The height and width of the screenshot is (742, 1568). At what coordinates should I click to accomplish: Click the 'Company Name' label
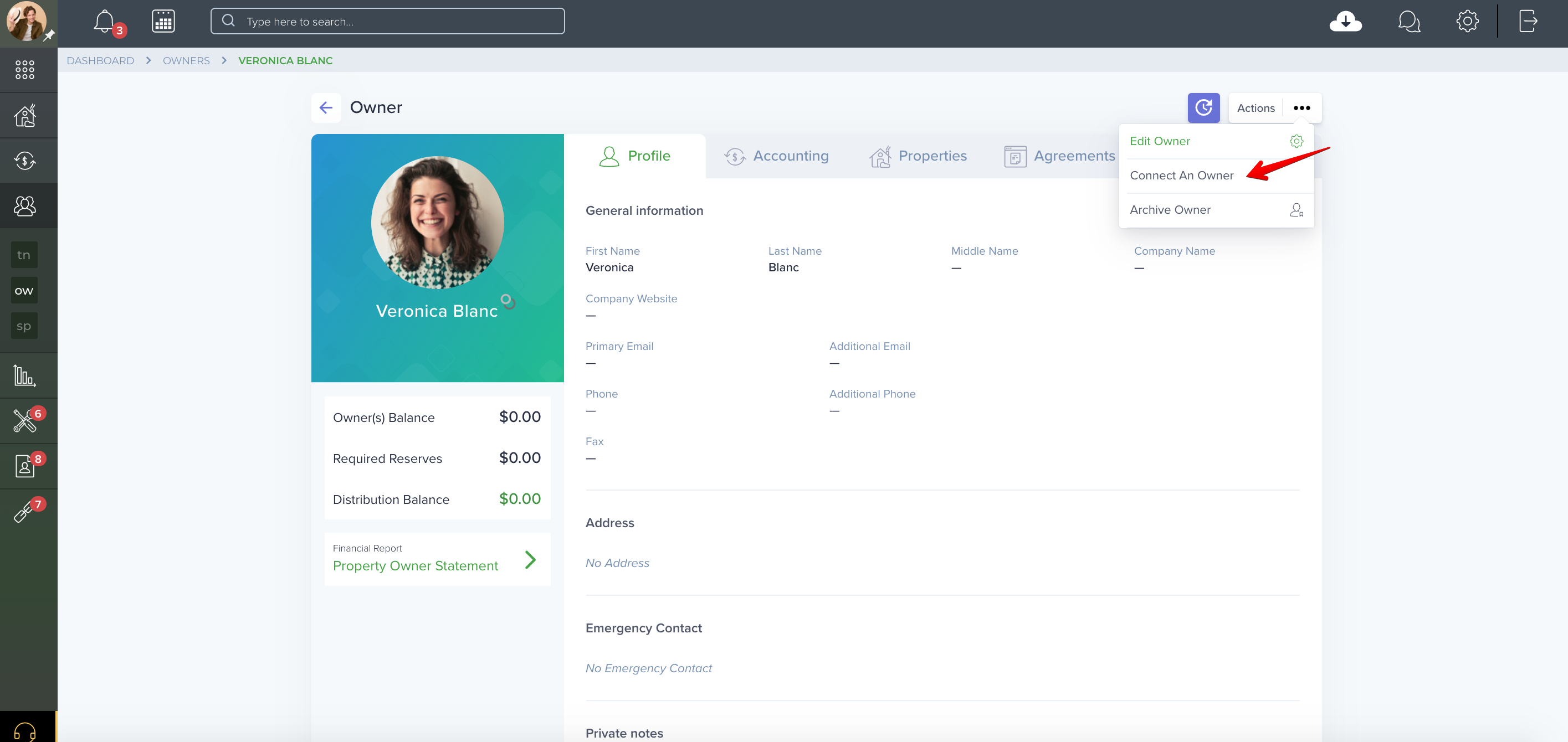[1174, 251]
